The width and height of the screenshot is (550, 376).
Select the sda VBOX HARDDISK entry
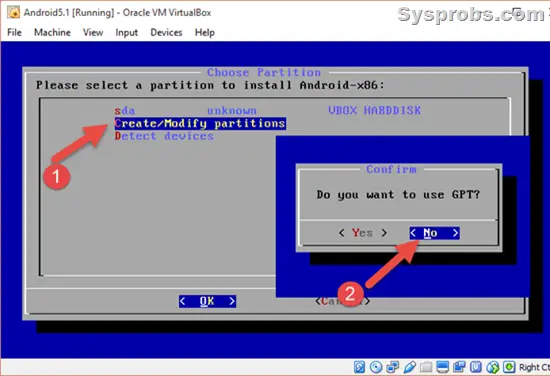point(268,111)
